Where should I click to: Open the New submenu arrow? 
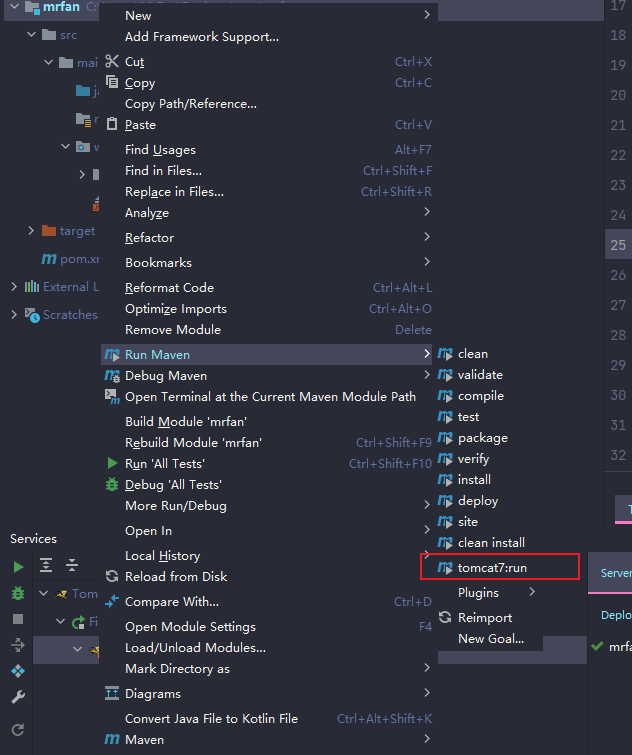427,15
